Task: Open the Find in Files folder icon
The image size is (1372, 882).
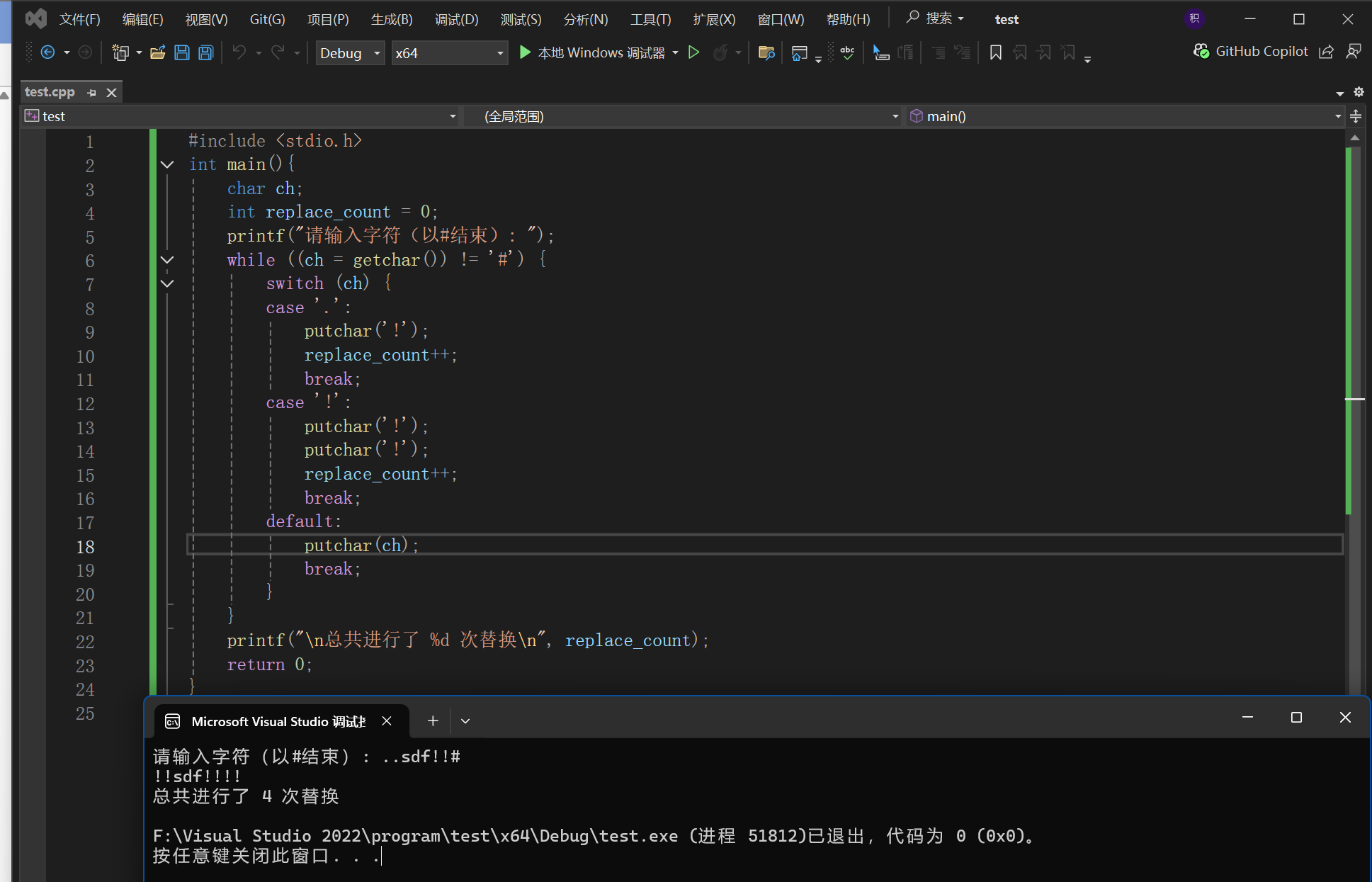Action: click(766, 52)
